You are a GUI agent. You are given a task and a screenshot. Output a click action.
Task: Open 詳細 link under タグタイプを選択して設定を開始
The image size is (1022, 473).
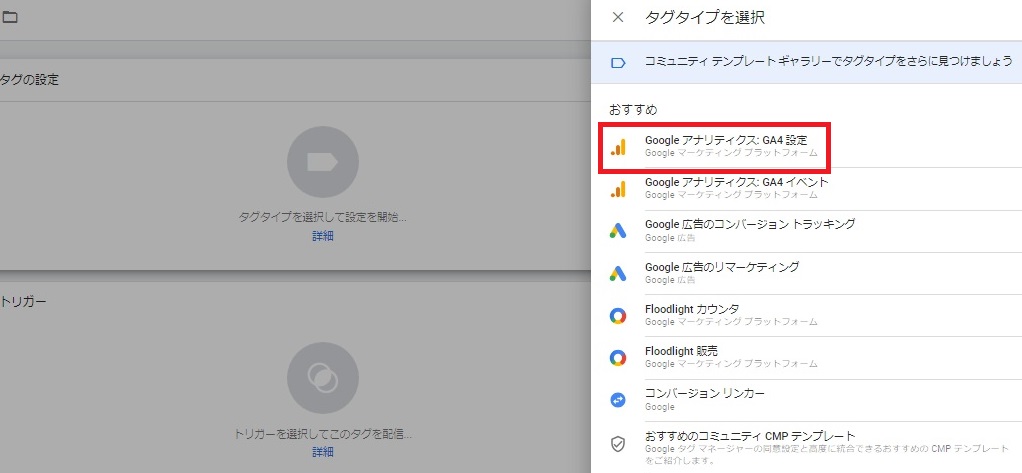pyautogui.click(x=323, y=236)
